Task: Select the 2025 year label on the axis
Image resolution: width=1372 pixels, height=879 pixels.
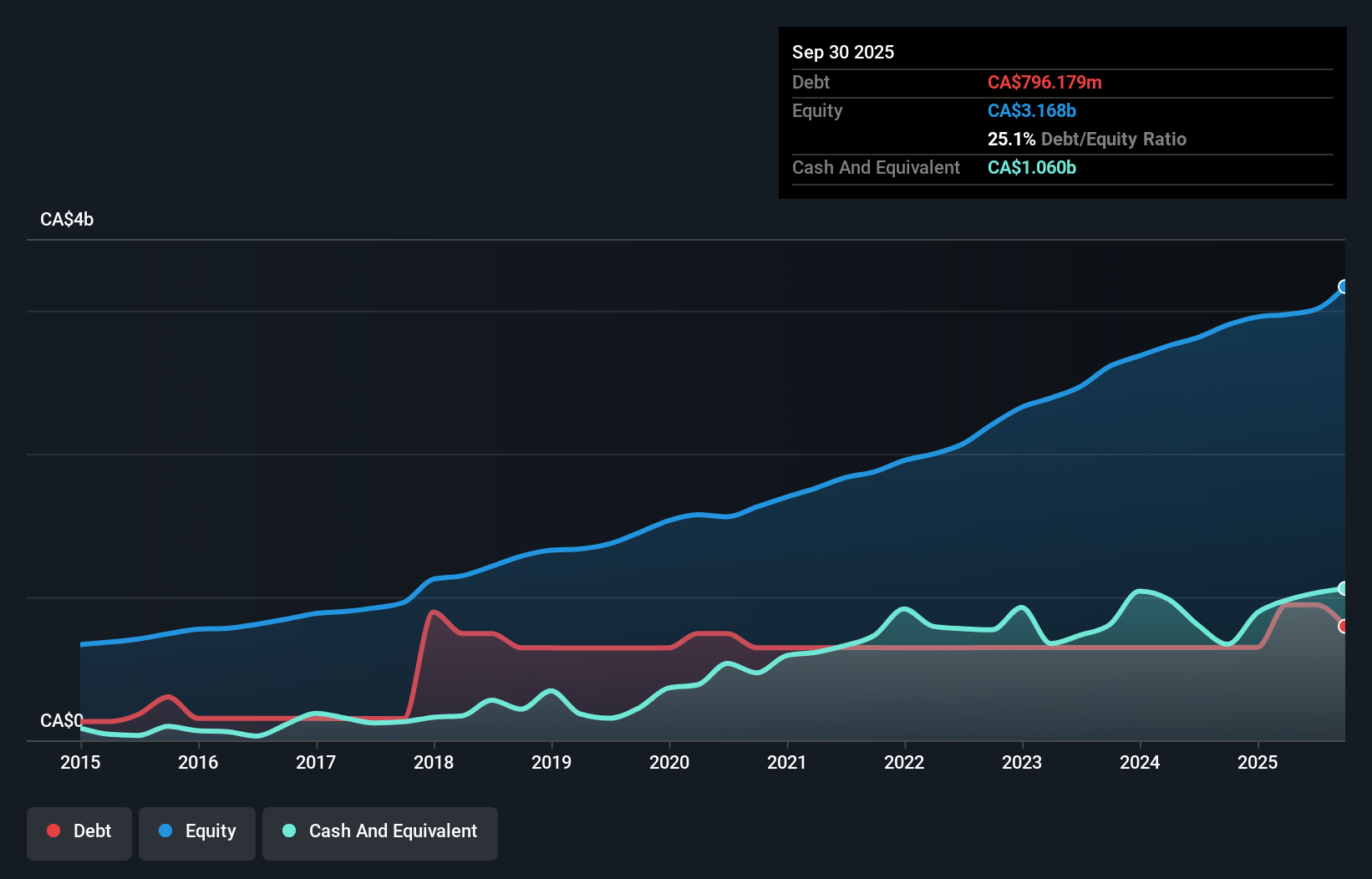Action: [1259, 762]
